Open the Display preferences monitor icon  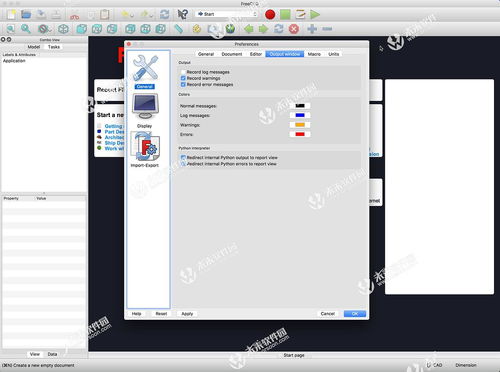(x=145, y=106)
